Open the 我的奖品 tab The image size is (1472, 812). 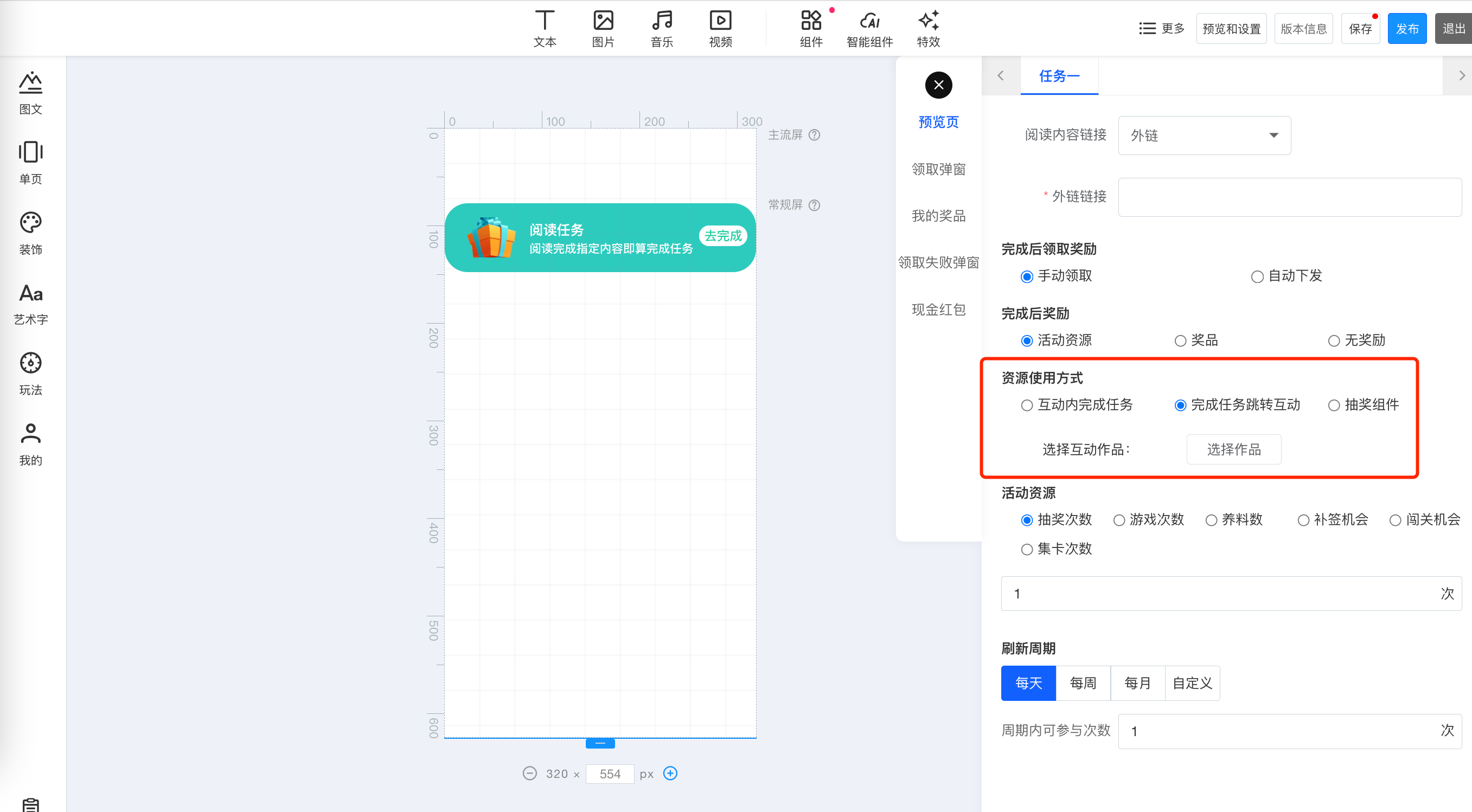tap(938, 216)
